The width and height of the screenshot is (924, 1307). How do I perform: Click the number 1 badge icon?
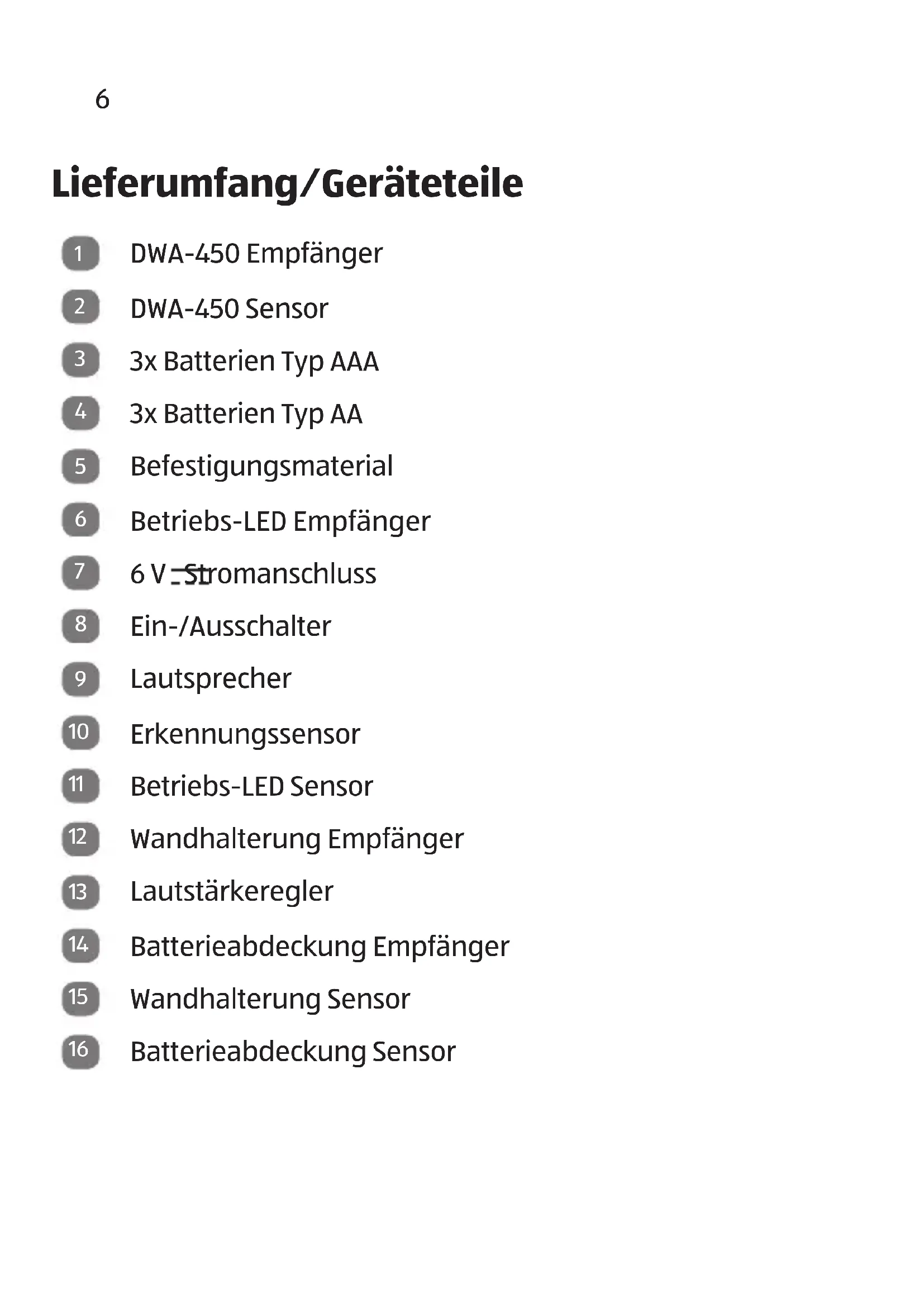tap(80, 253)
